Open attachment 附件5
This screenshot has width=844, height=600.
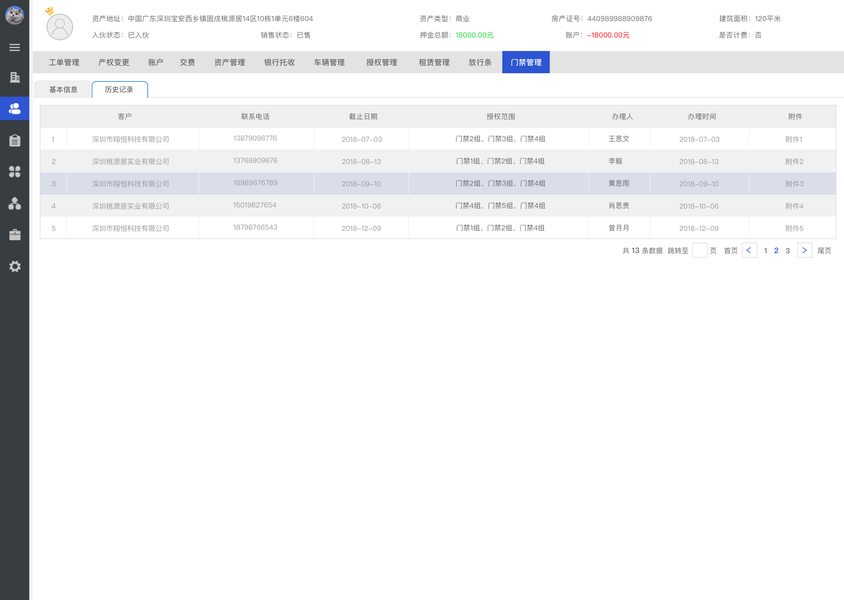pos(794,229)
